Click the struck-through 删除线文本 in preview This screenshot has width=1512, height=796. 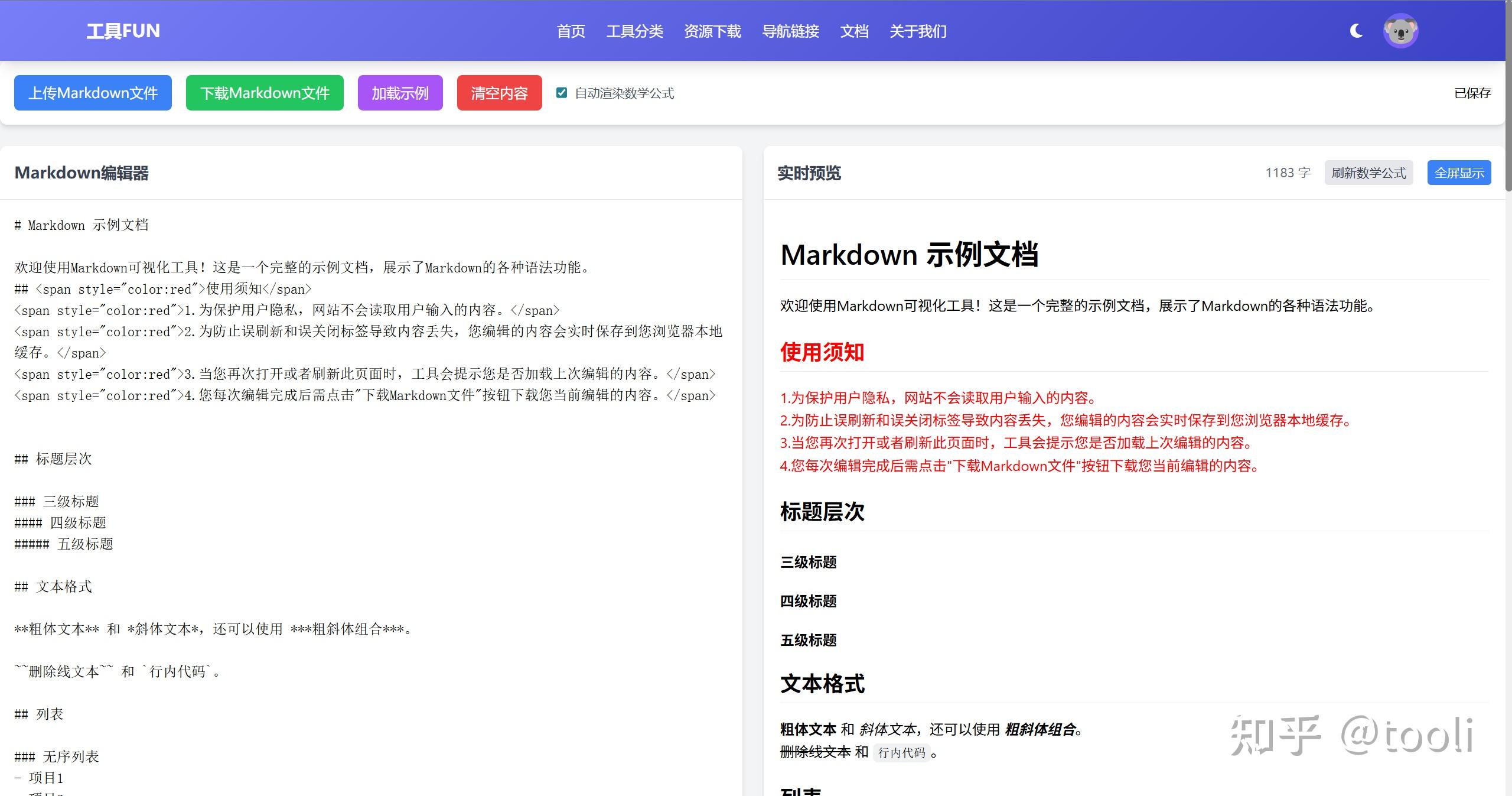click(x=816, y=752)
